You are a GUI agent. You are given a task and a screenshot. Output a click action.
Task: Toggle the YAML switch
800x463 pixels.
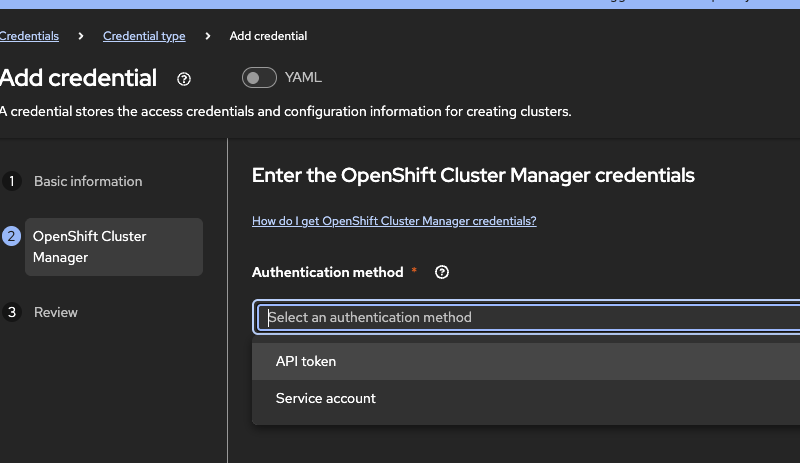click(x=259, y=77)
